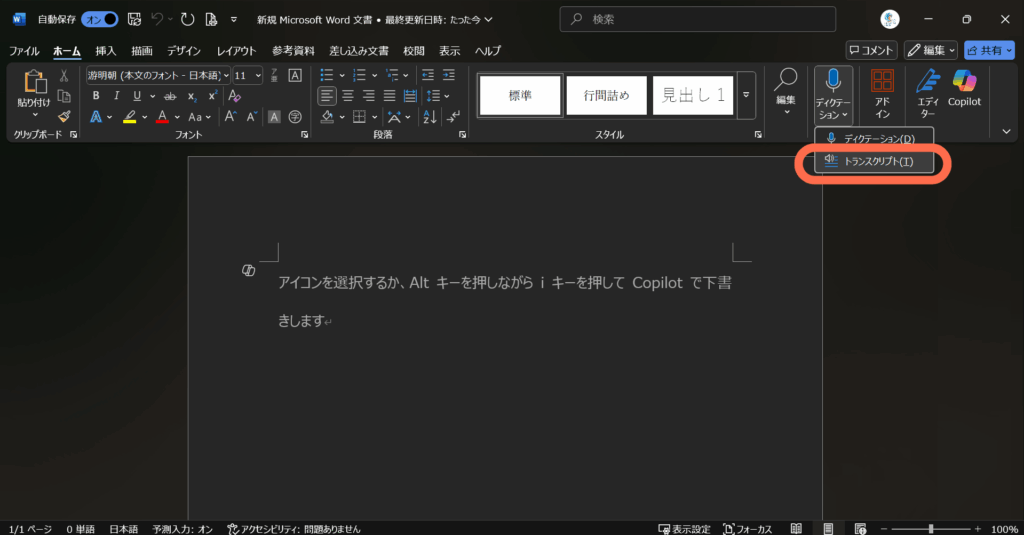Toggle italic formatting
This screenshot has height=535, width=1024.
click(116, 96)
